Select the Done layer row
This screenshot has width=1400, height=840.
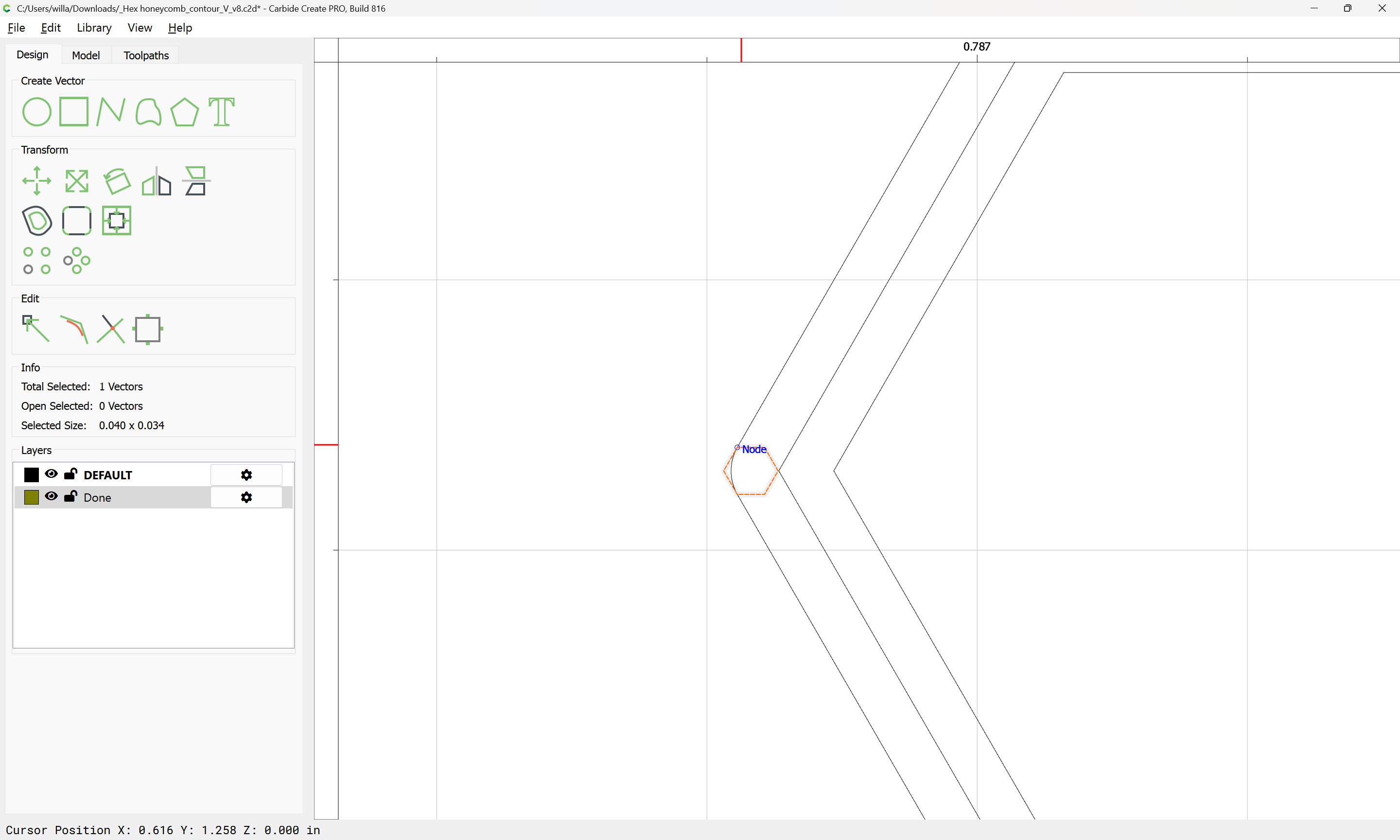coord(153,497)
